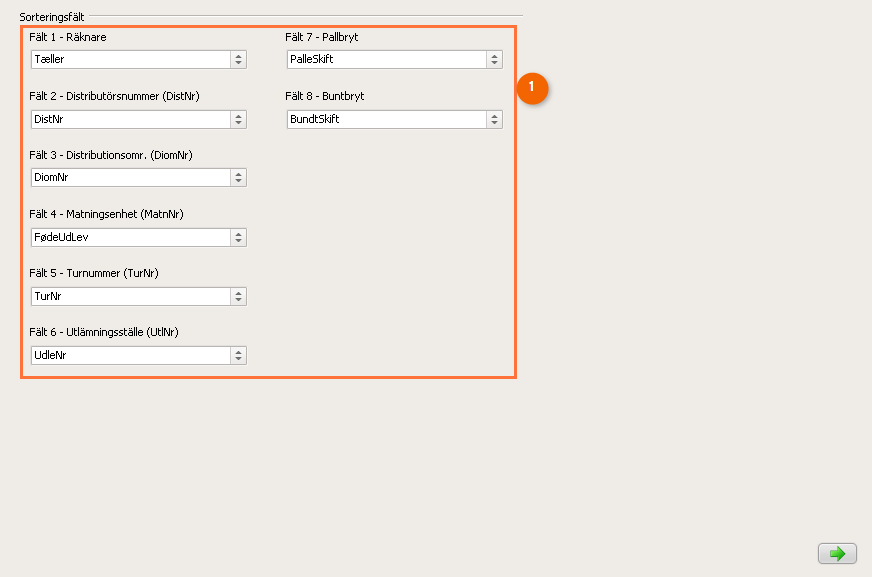
Task: Open the DistNr combo box arrows
Action: click(239, 119)
